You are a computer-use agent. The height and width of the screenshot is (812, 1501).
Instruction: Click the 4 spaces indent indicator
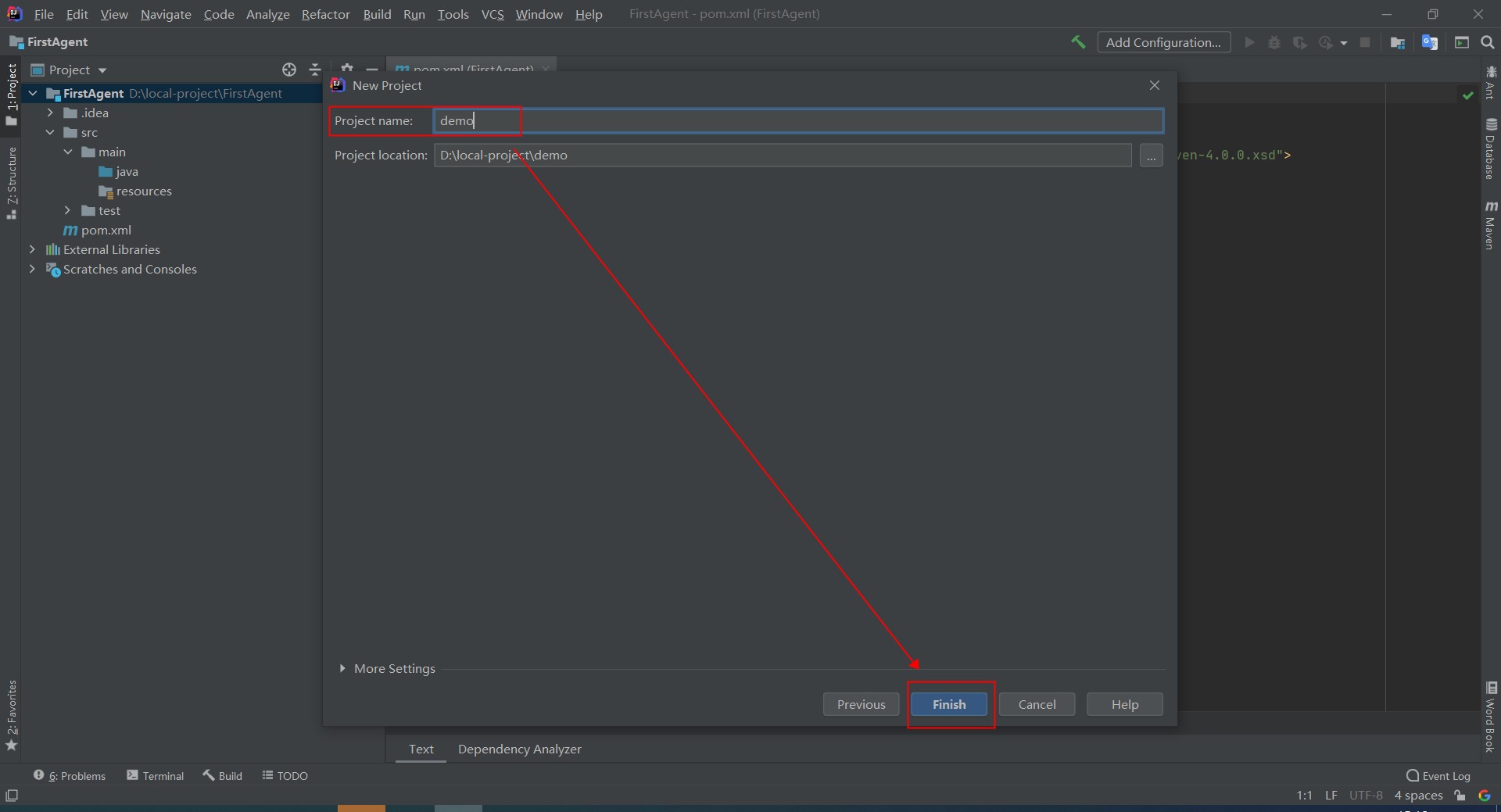[x=1418, y=796]
